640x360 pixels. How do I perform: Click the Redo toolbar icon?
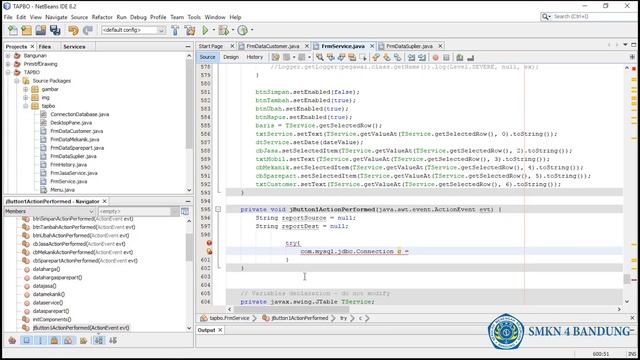[87, 30]
